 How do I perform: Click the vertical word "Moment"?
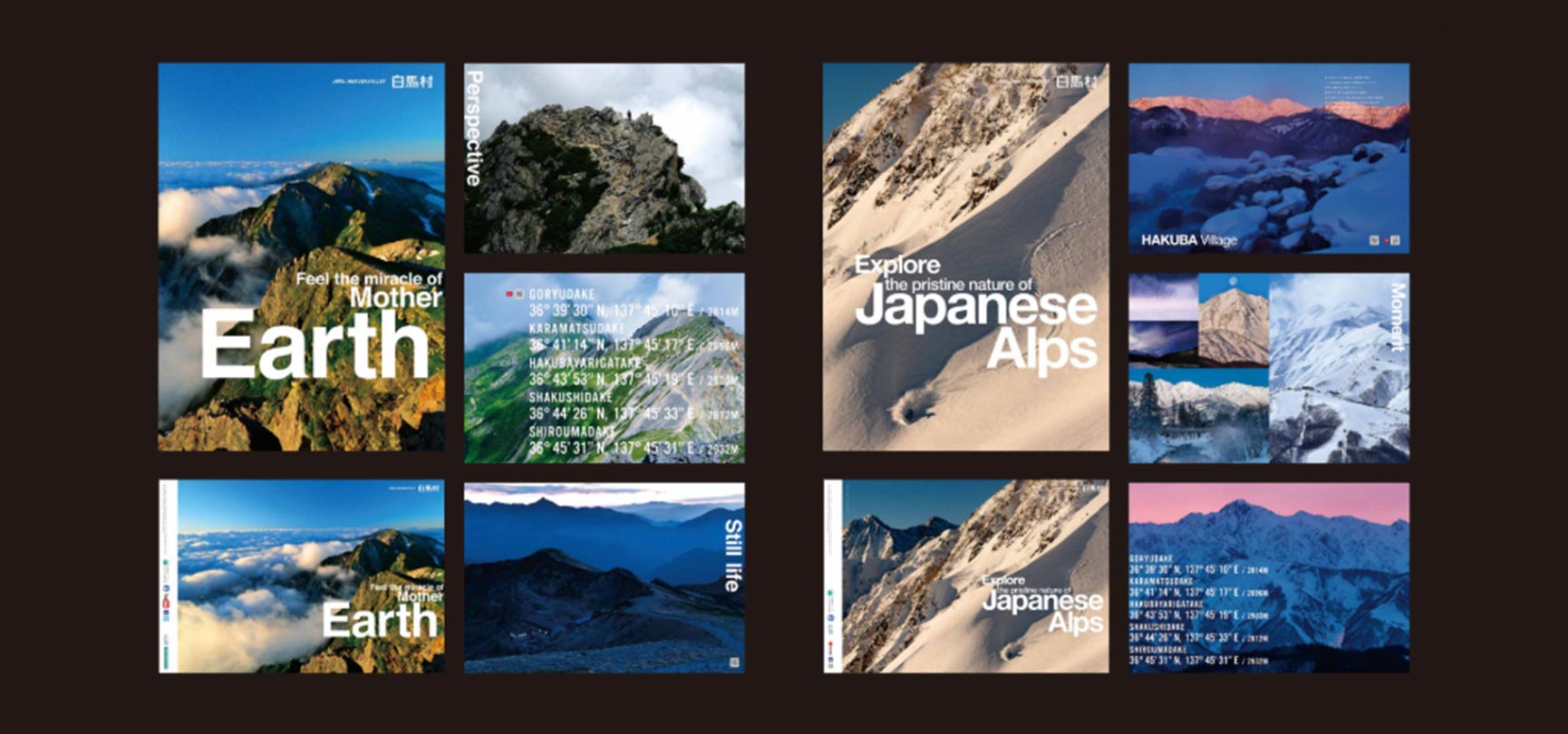1397,317
